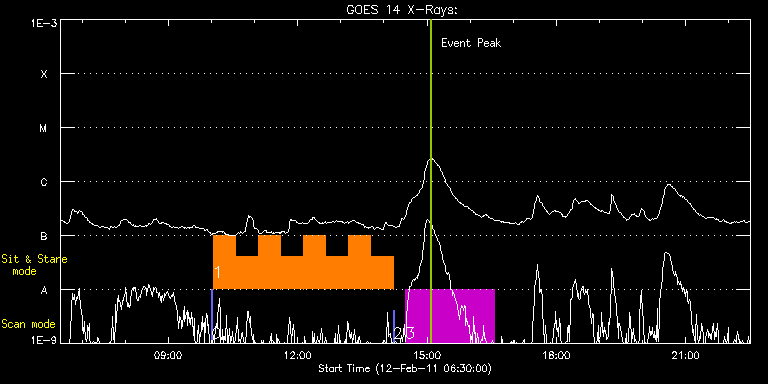
Task: Click the Start Time axis caption
Action: tap(405, 368)
